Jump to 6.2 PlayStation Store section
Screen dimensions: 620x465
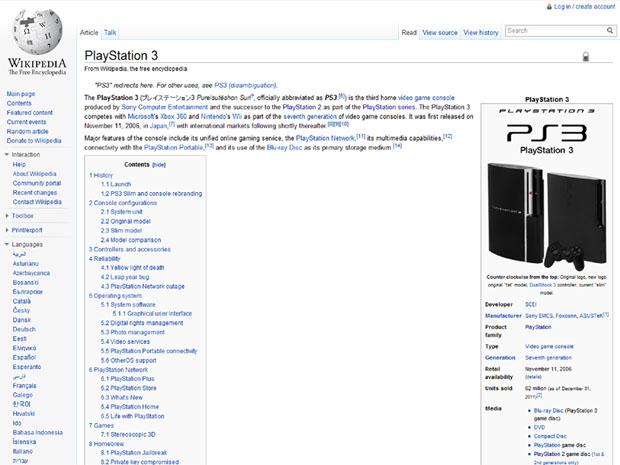click(129, 388)
